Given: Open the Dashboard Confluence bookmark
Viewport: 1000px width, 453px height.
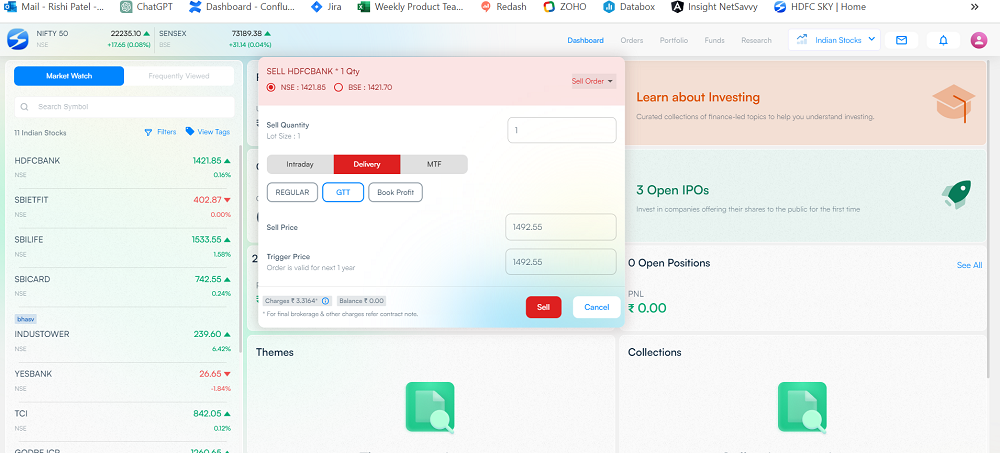Looking at the screenshot, I should click(x=242, y=7).
